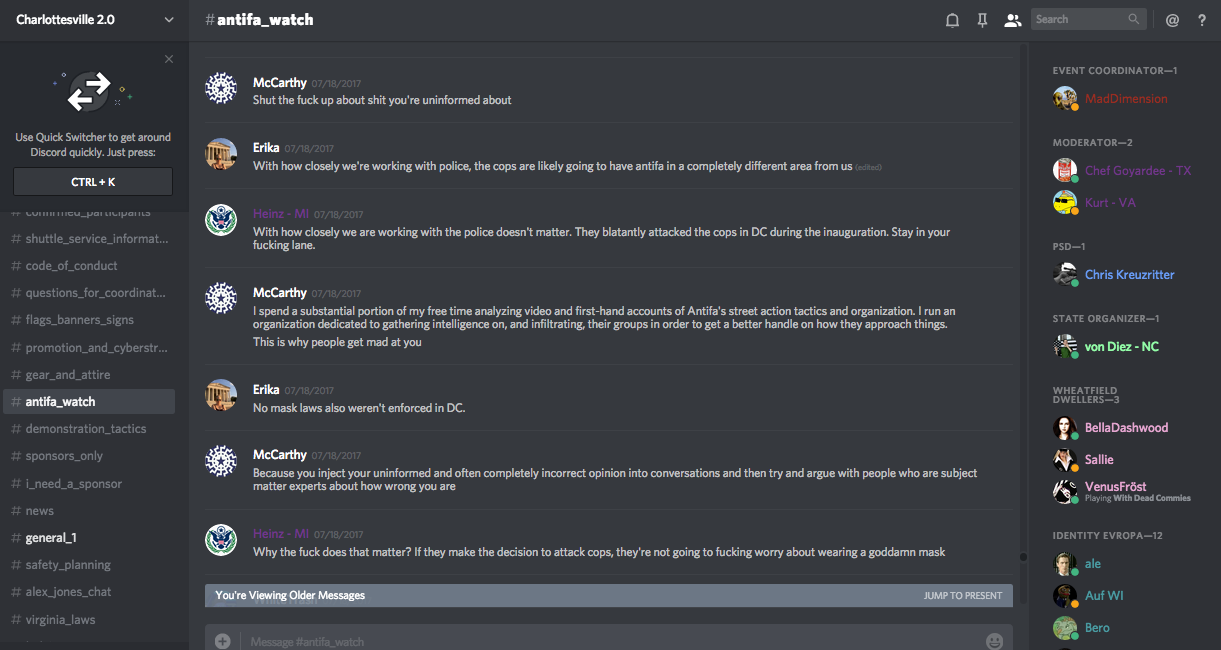Open MadDimension's member profile avatar
The image size is (1221, 650).
point(1065,98)
